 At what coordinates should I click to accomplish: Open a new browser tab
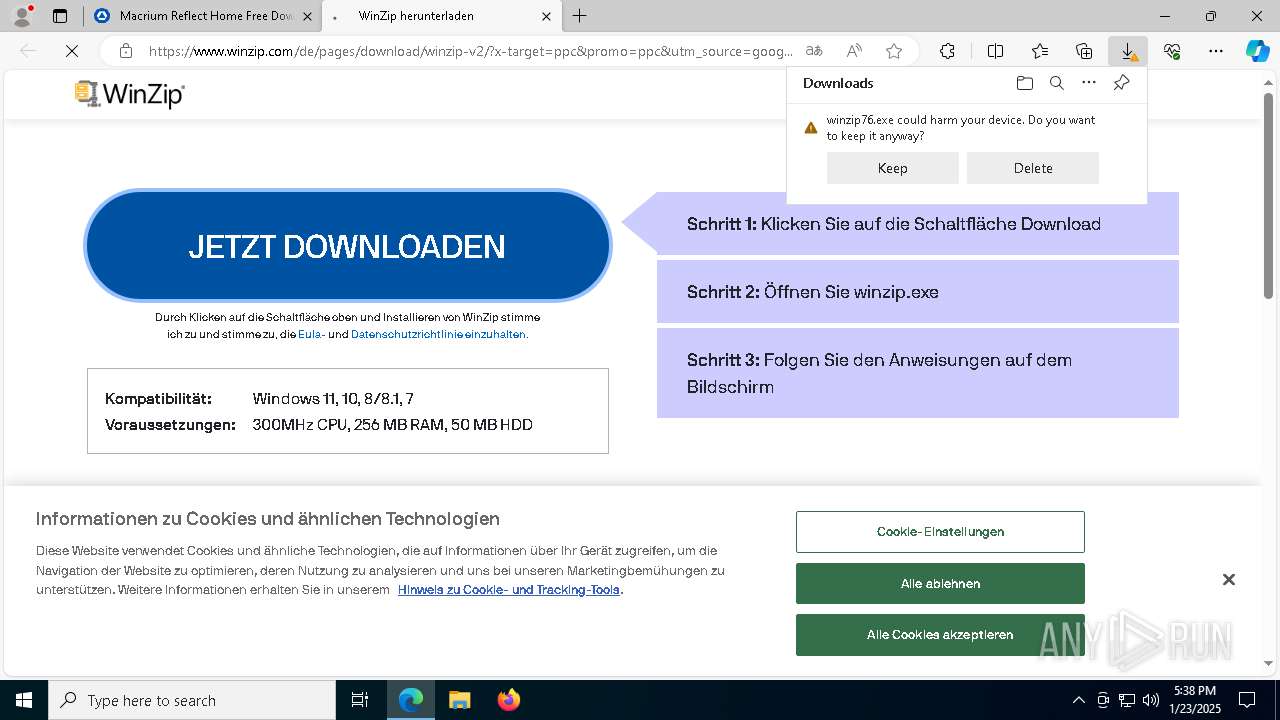[580, 16]
